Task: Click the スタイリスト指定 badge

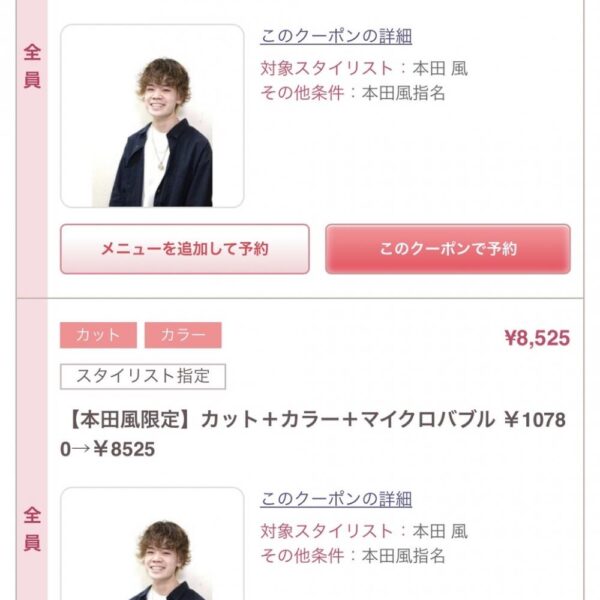Action: coord(143,377)
